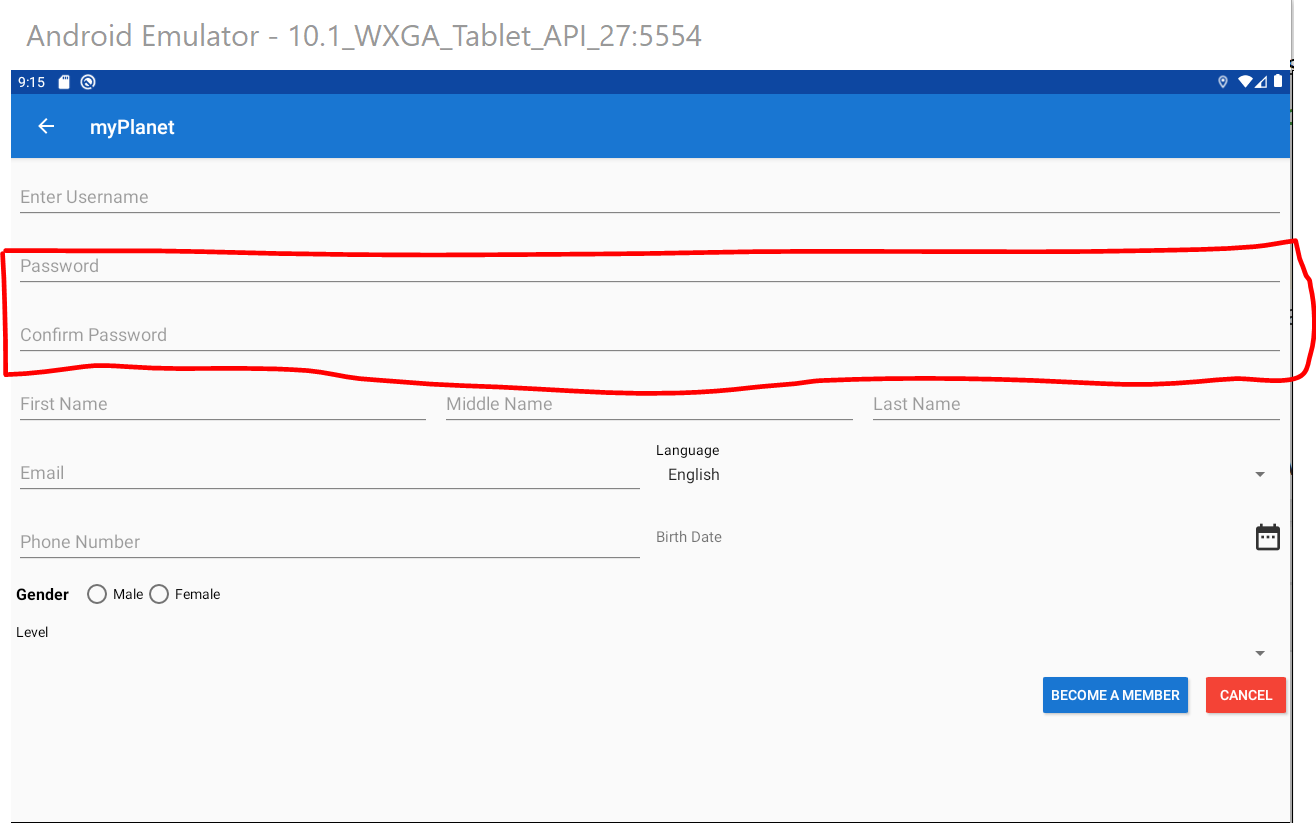Click the BECOME A MEMBER button

(1115, 695)
